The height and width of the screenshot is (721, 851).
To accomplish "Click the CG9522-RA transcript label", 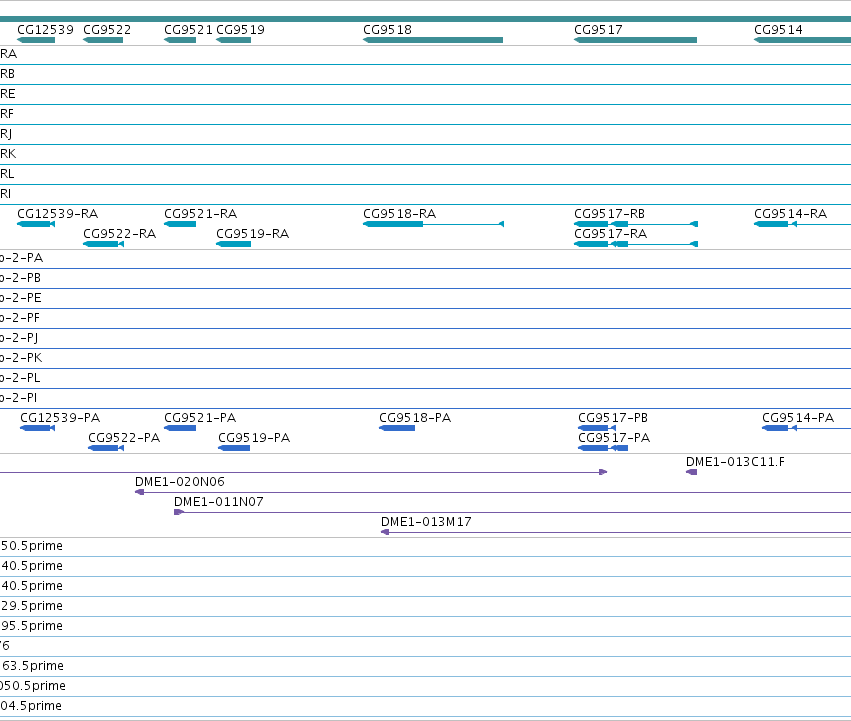I will (x=119, y=234).
